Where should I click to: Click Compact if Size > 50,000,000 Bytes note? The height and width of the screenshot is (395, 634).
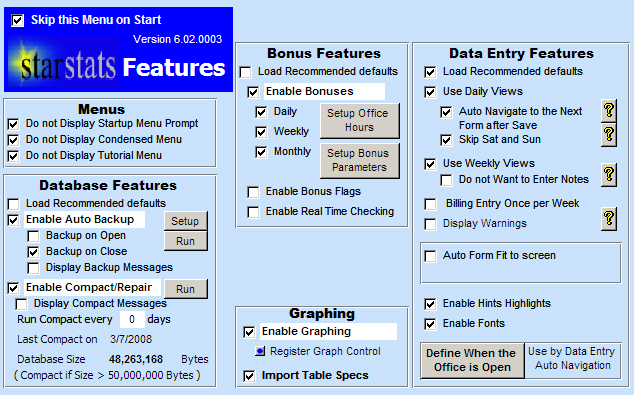coord(107,375)
